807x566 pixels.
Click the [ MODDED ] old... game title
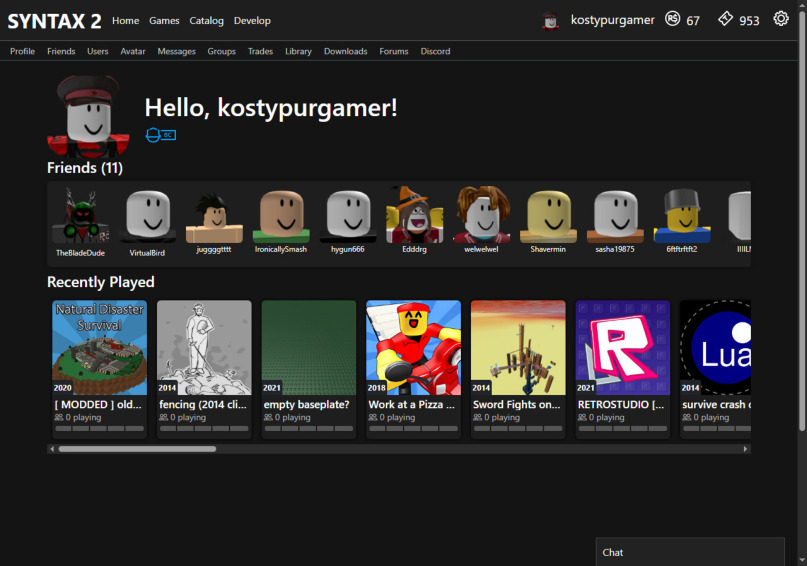coord(98,404)
